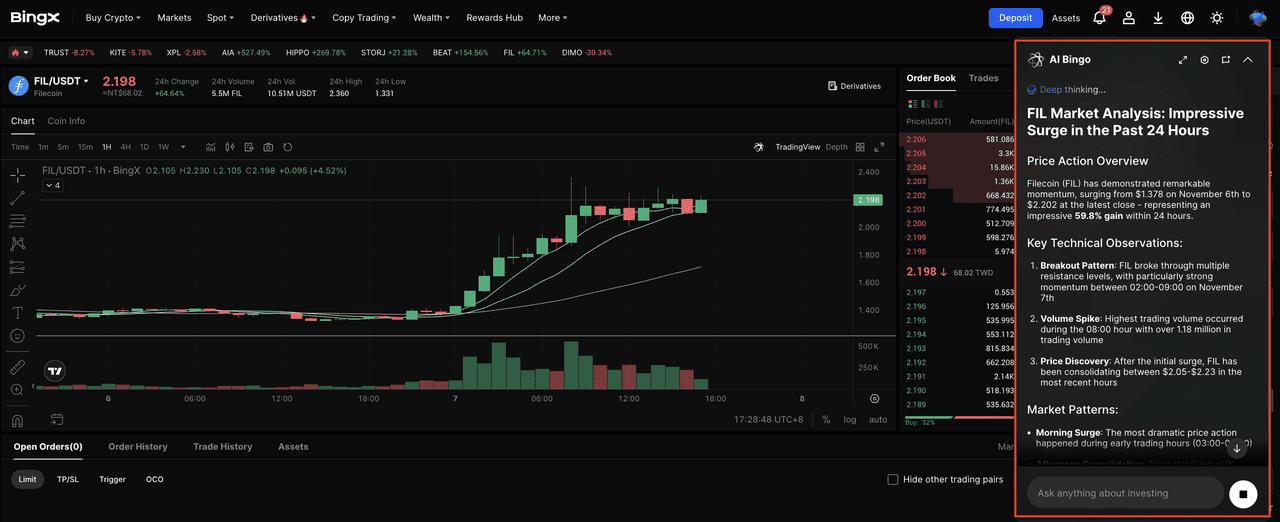This screenshot has width=1280, height=522.
Task: Open the language globe selector
Action: tap(1187, 18)
